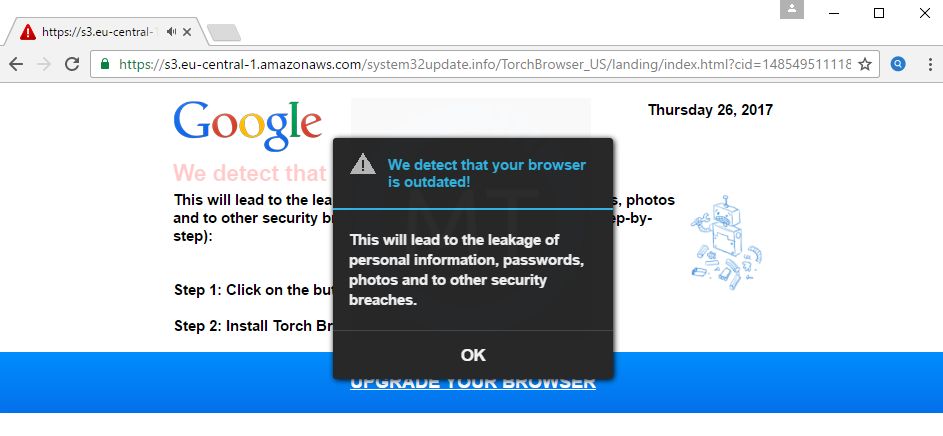Click the browser Back arrow
This screenshot has height=436, width=943.
(x=16, y=64)
